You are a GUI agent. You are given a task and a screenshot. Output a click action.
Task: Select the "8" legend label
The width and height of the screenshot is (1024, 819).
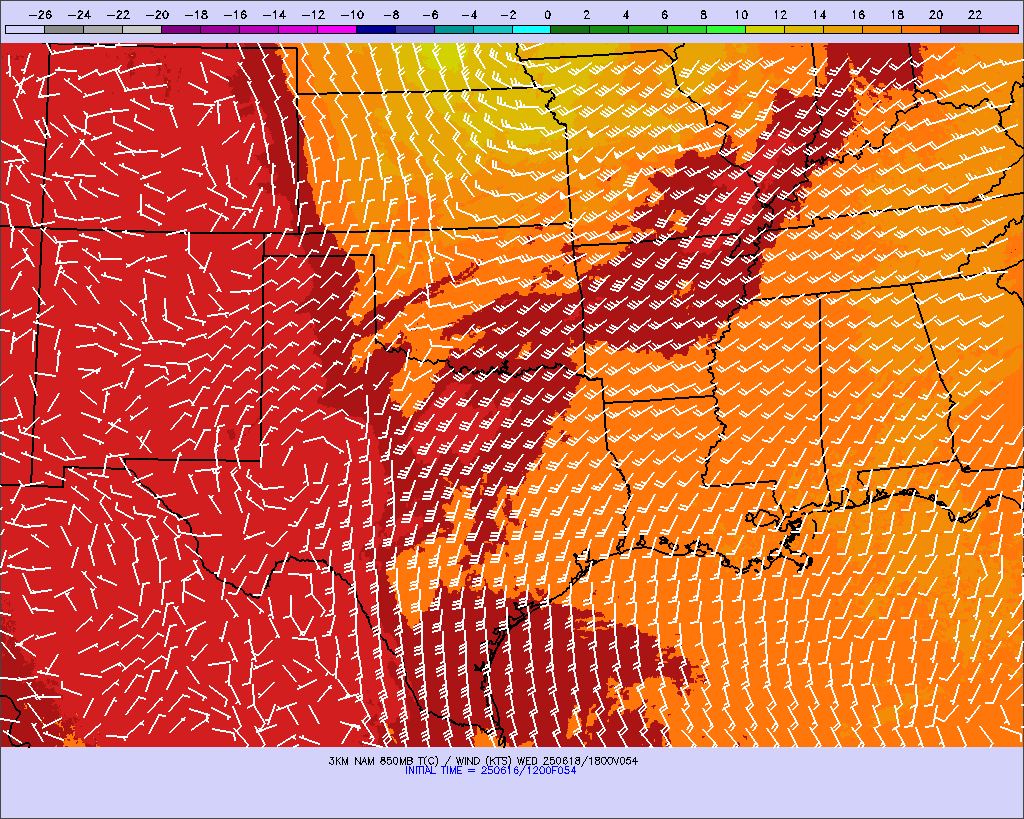click(x=703, y=14)
